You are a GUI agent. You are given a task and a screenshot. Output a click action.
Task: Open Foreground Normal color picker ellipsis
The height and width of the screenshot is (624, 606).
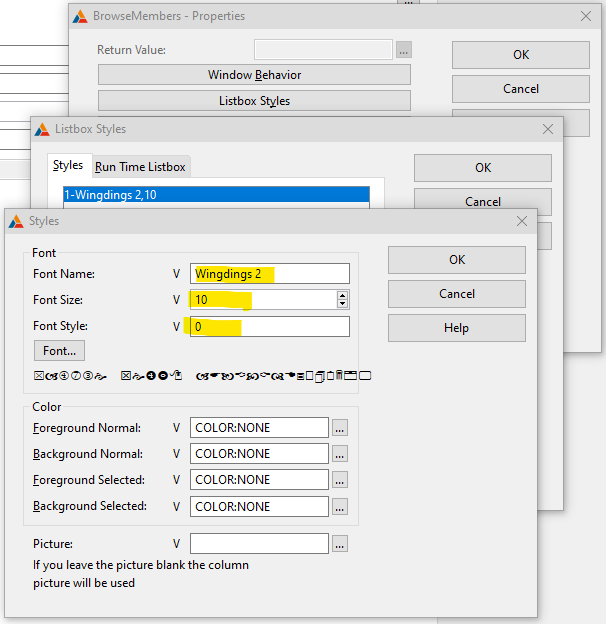[340, 428]
